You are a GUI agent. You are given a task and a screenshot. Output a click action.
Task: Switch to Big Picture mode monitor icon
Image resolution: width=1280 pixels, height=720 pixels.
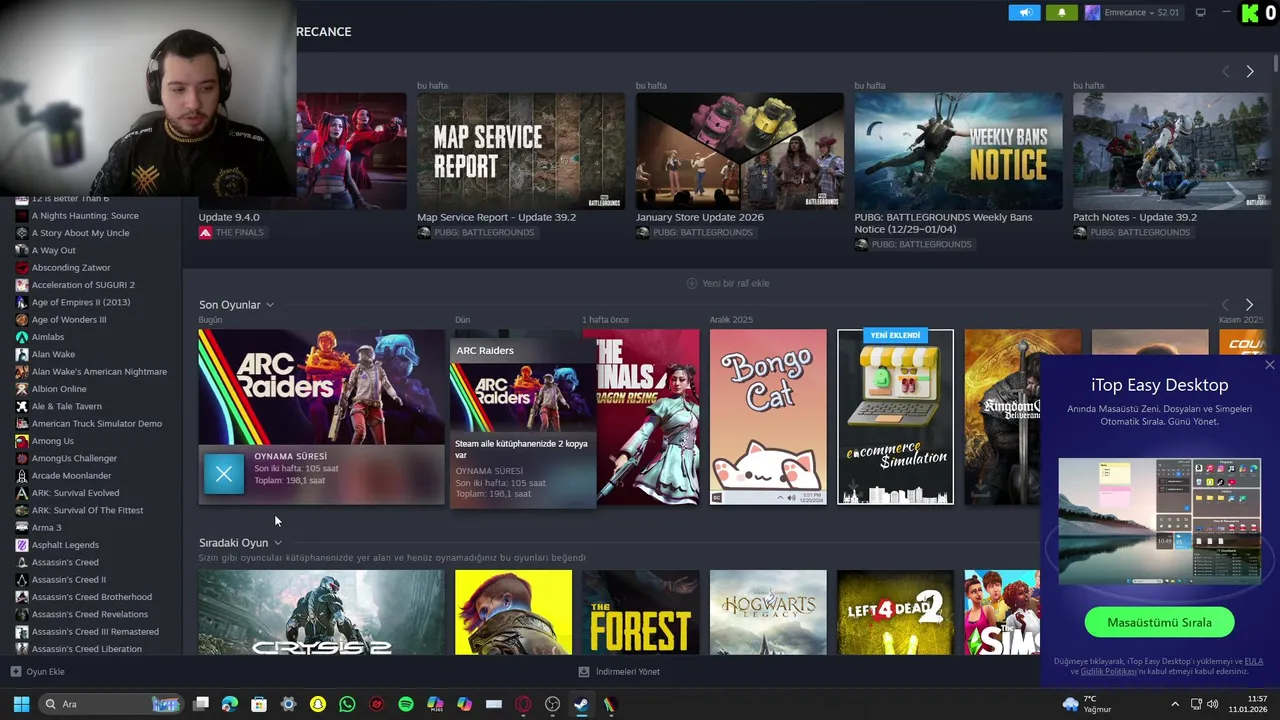click(x=1200, y=12)
